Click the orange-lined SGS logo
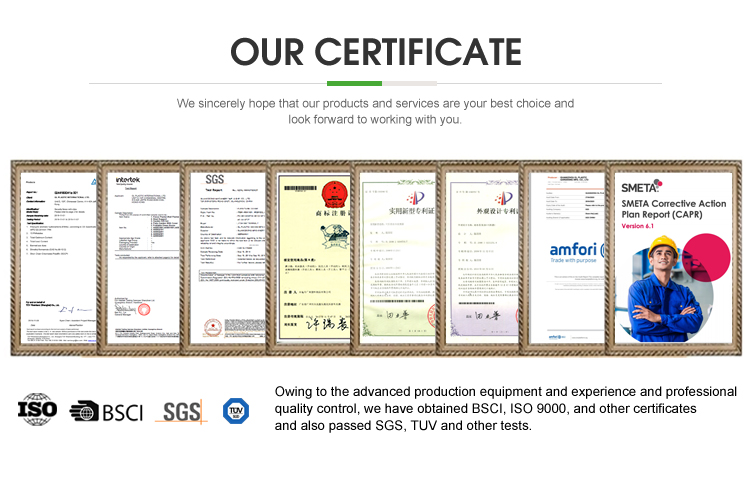 coord(180,411)
